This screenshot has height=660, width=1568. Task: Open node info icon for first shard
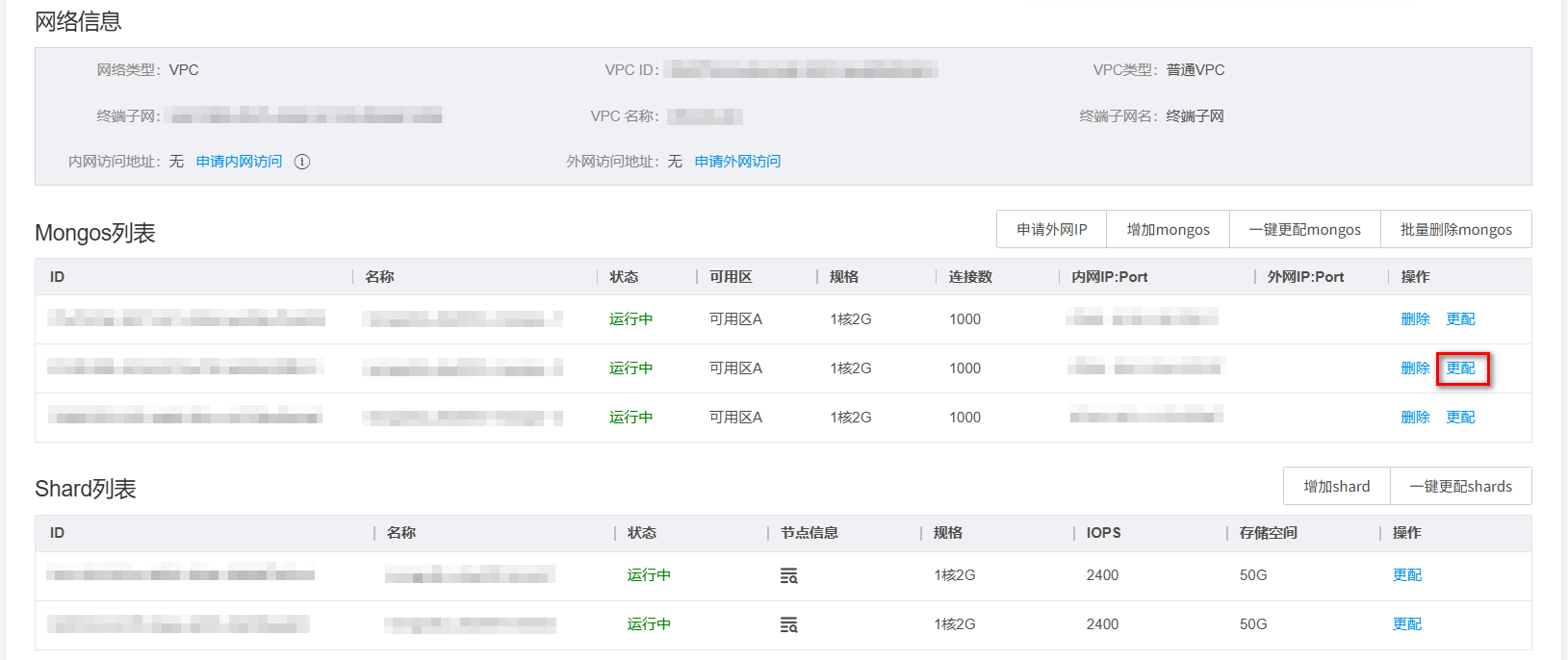788,576
